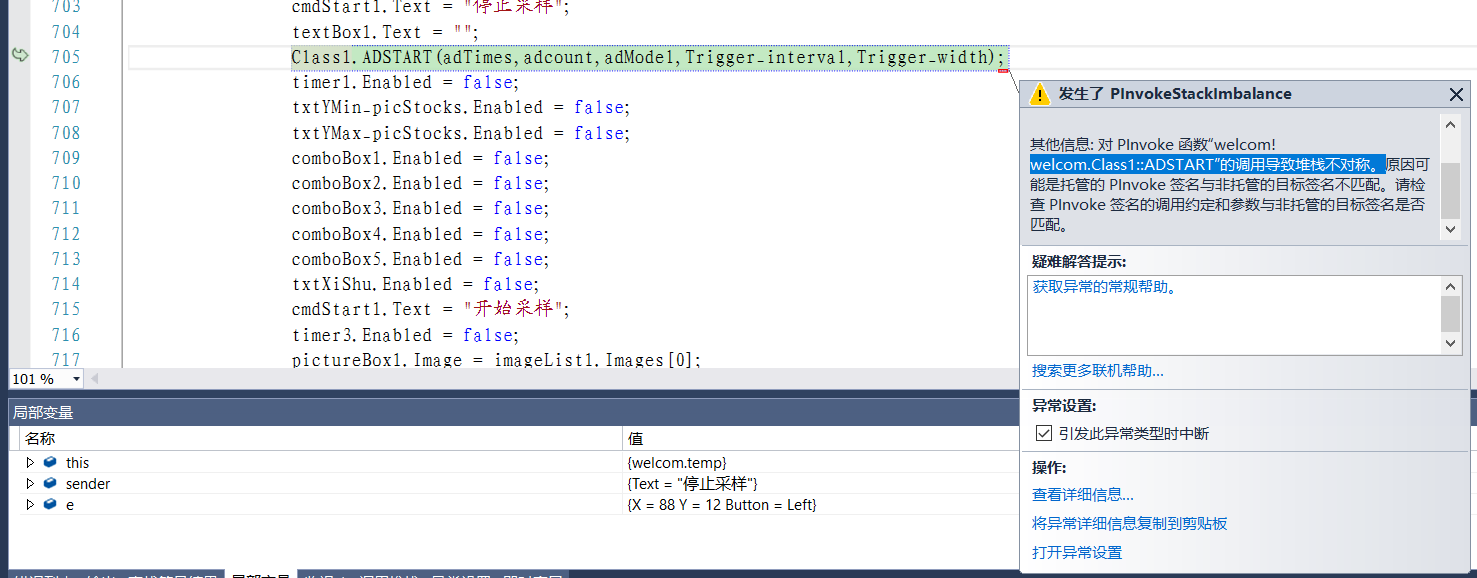Screen dimensions: 1477x578
Task: Toggle '引发此异常类型时中断' checkbox
Action: (1043, 433)
